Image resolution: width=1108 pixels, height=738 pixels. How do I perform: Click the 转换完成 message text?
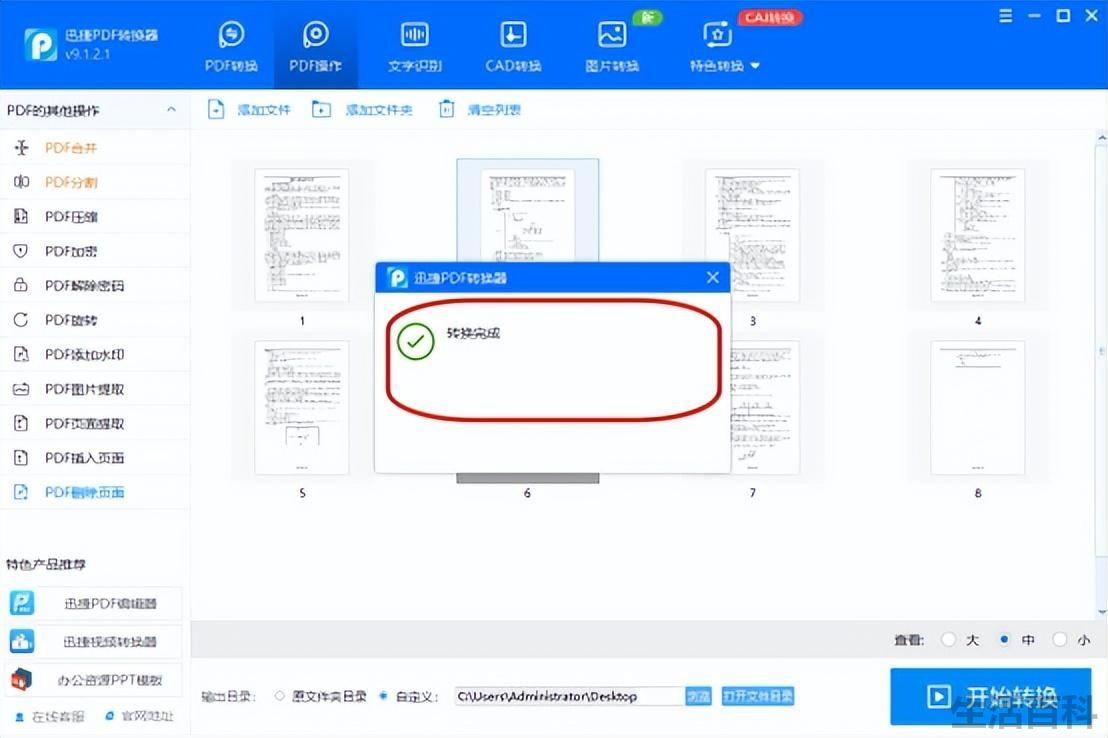[x=473, y=333]
